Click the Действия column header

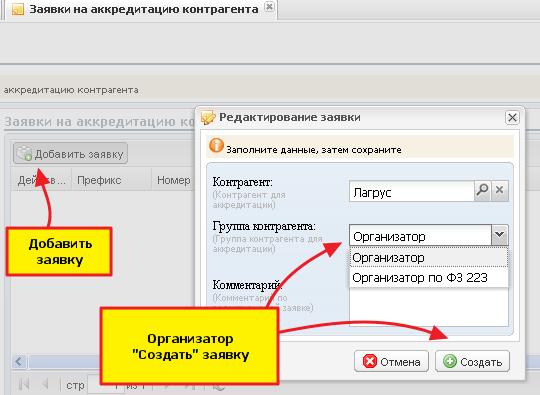(x=41, y=180)
